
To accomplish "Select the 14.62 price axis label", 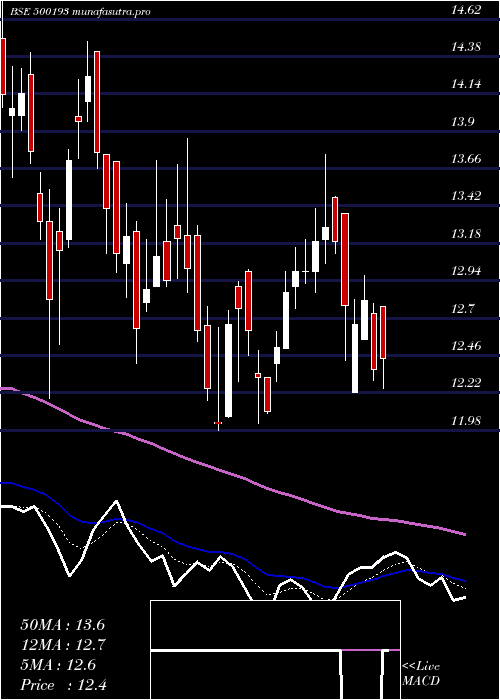I will [x=466, y=10].
